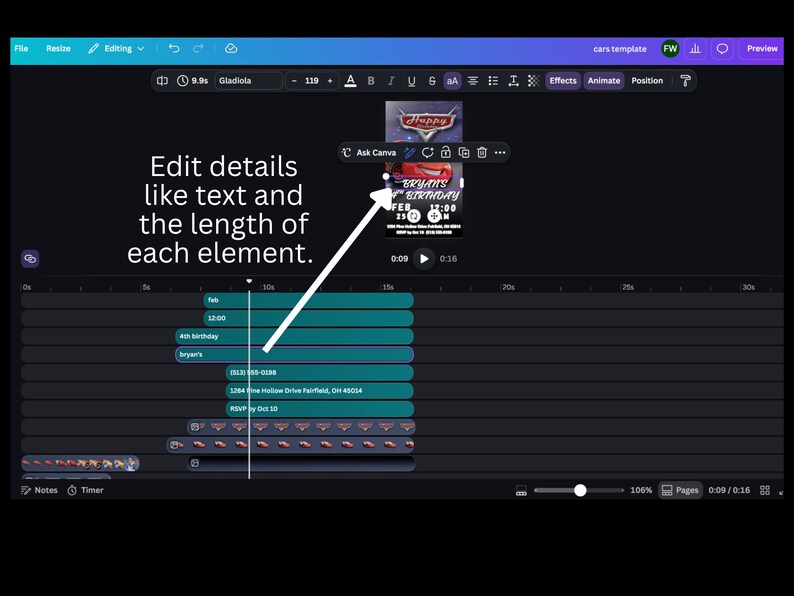The image size is (794, 596).
Task: Open more options via the three-dot menu
Action: tap(500, 152)
